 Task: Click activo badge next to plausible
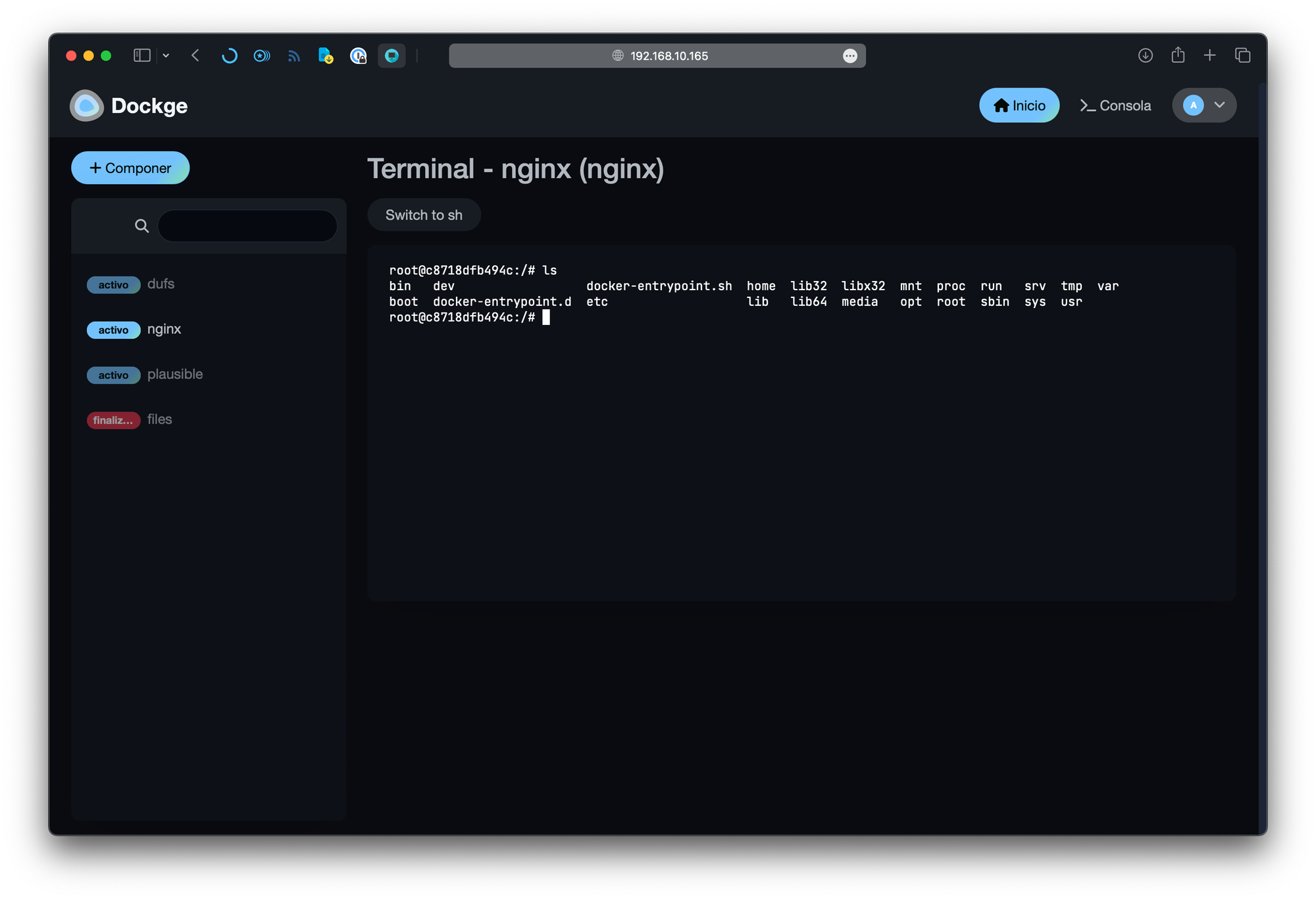pyautogui.click(x=113, y=375)
